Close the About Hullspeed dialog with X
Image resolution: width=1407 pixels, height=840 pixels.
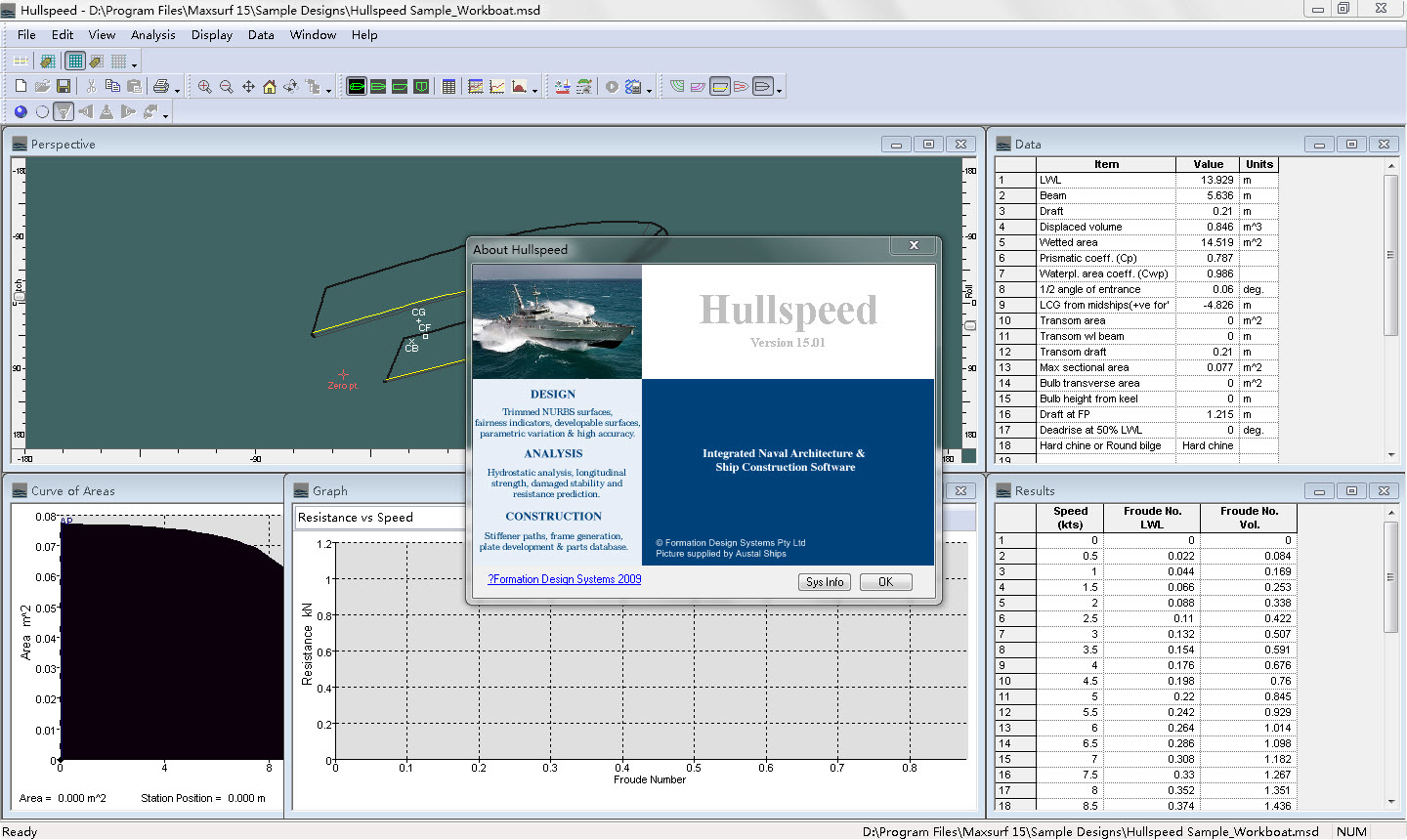(914, 245)
